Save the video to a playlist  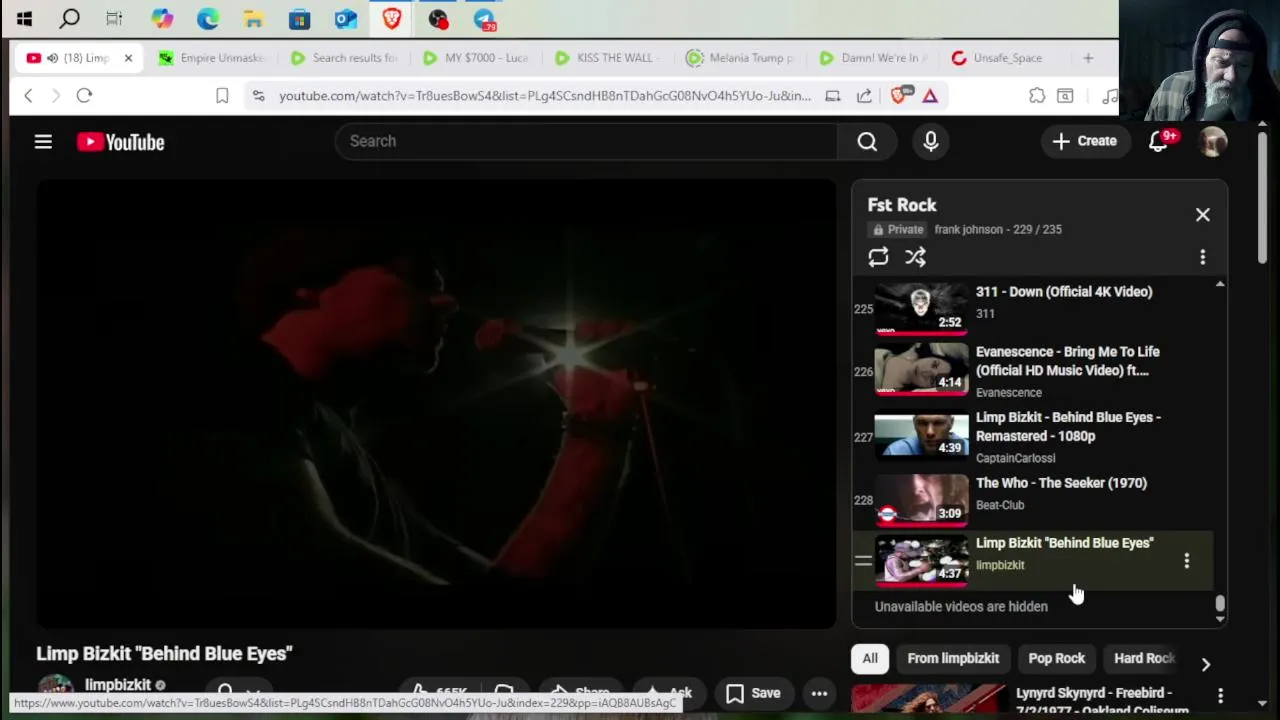point(753,693)
